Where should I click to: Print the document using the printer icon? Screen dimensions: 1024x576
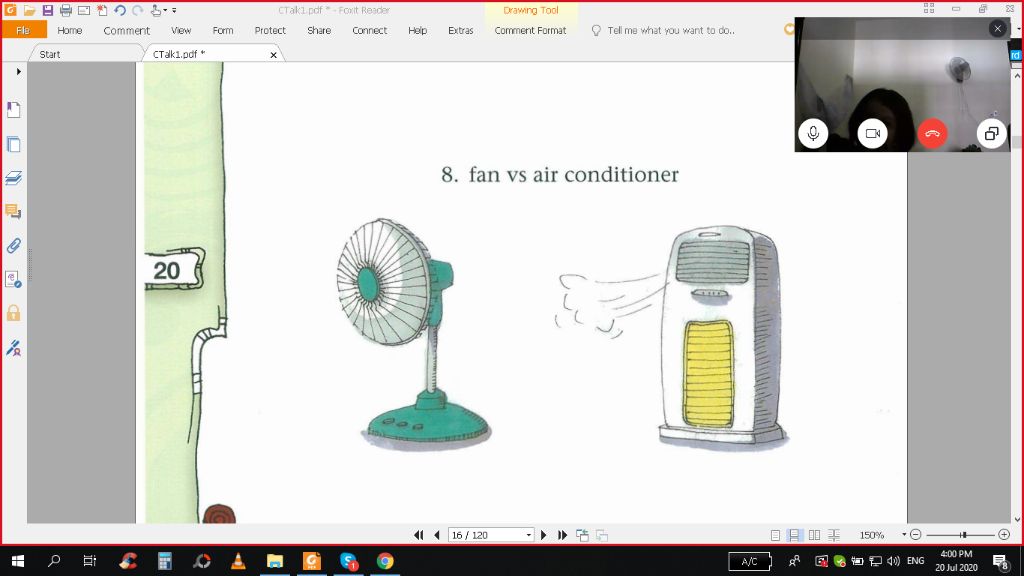click(x=65, y=10)
